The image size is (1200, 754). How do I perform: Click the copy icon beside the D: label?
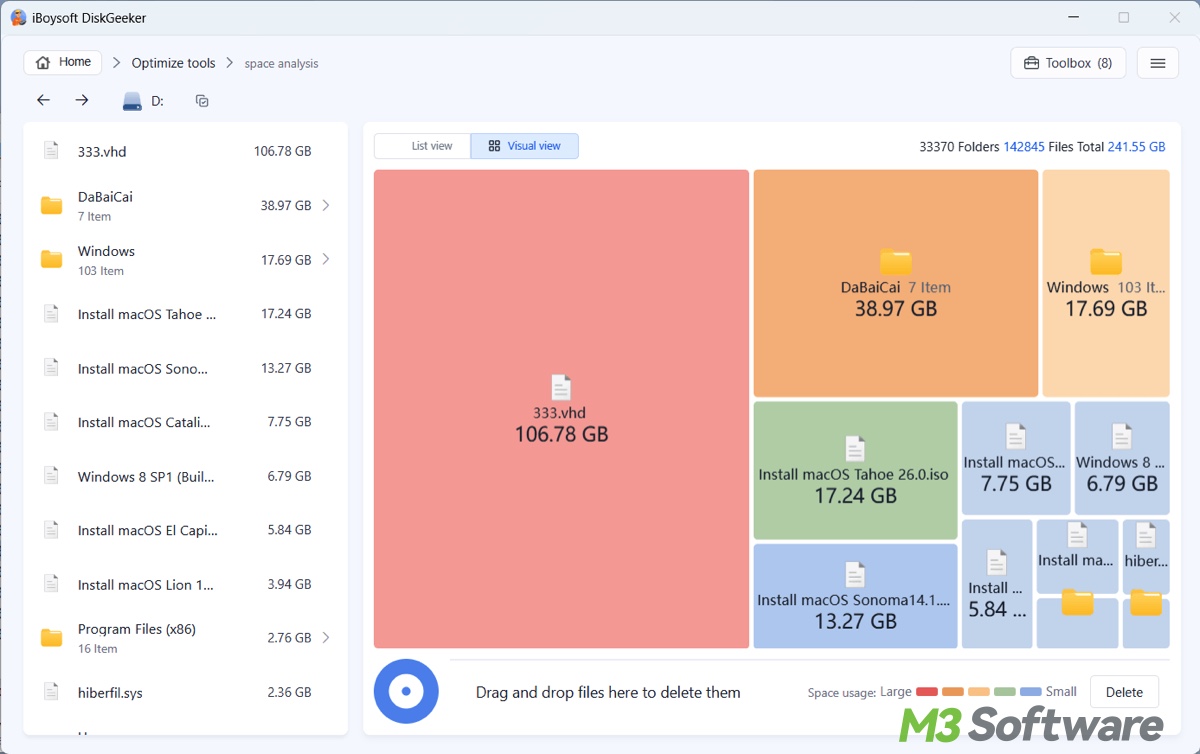point(202,101)
